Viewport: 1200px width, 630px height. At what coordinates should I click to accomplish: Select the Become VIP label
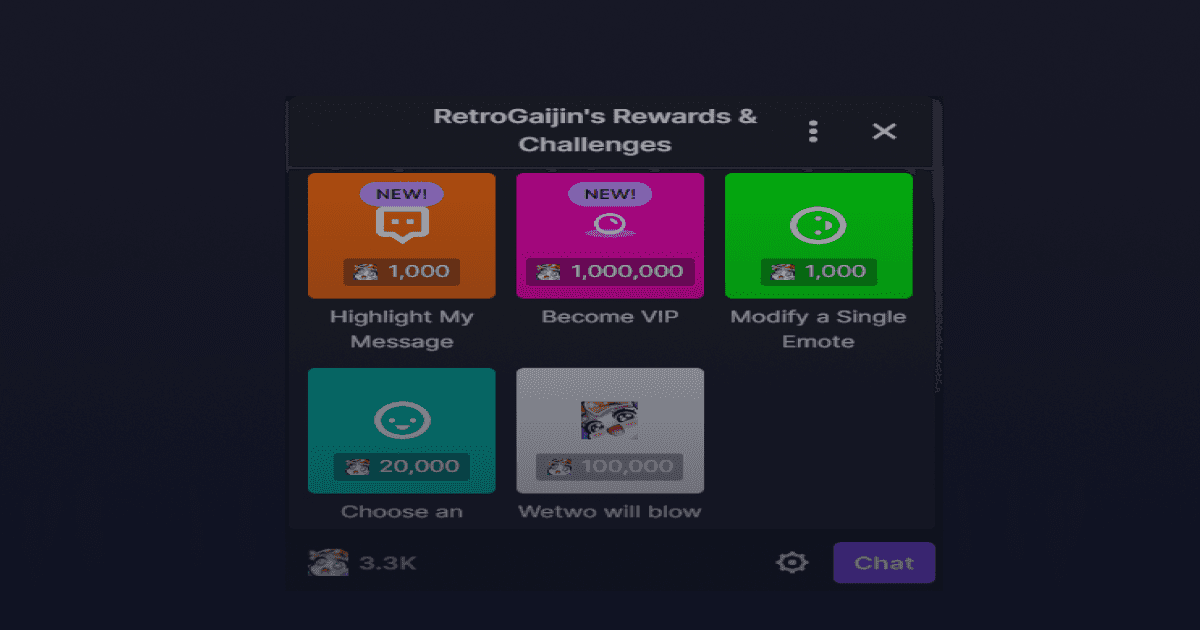tap(610, 317)
